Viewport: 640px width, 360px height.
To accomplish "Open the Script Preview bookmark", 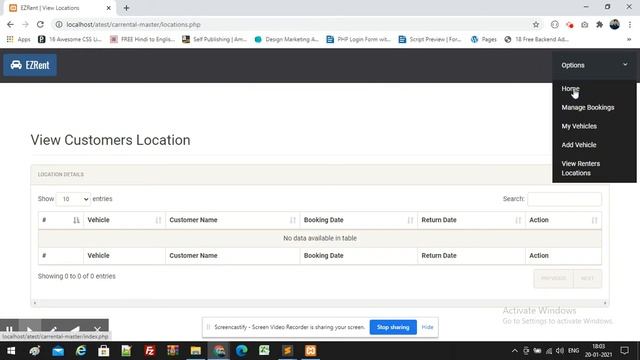I will pyautogui.click(x=430, y=39).
